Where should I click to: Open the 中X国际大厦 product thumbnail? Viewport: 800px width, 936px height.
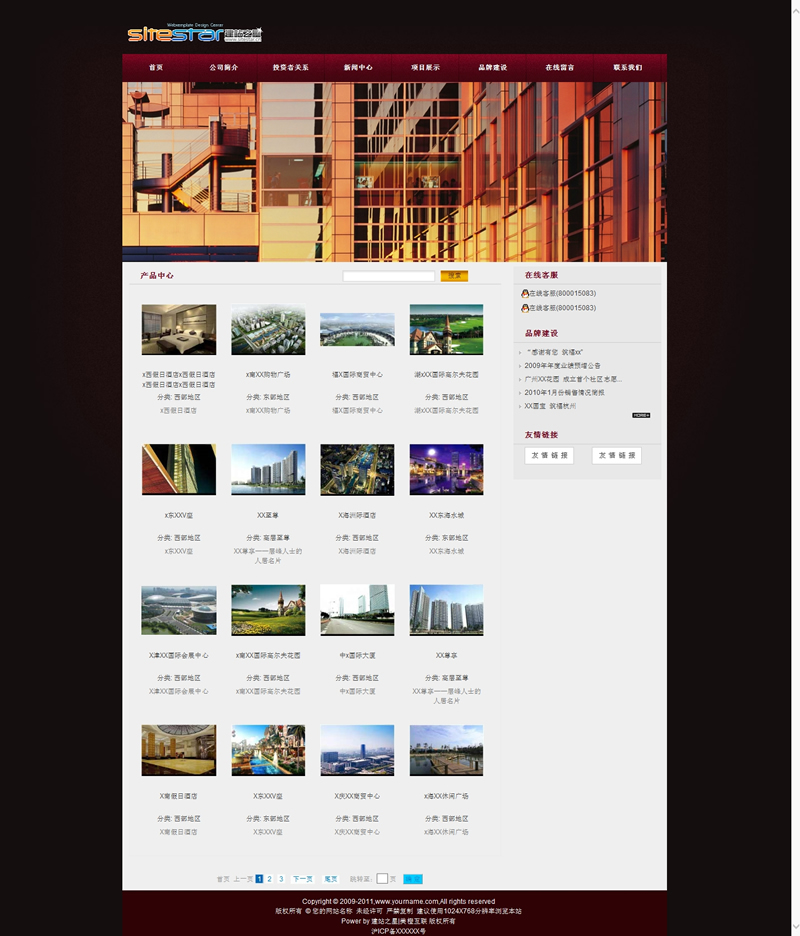click(x=357, y=610)
